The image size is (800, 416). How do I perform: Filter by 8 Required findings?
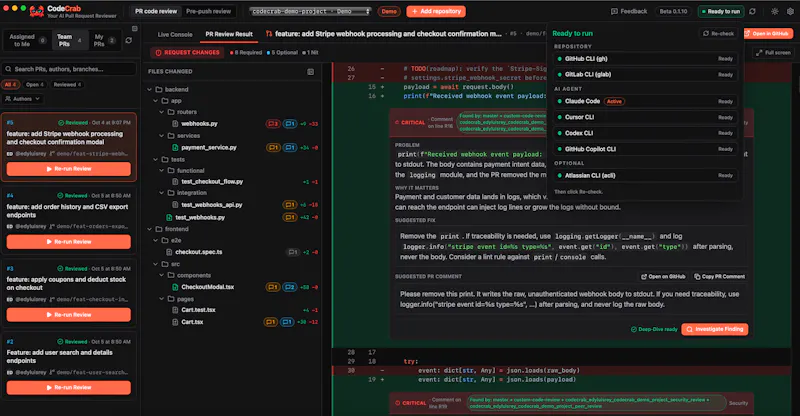(246, 53)
